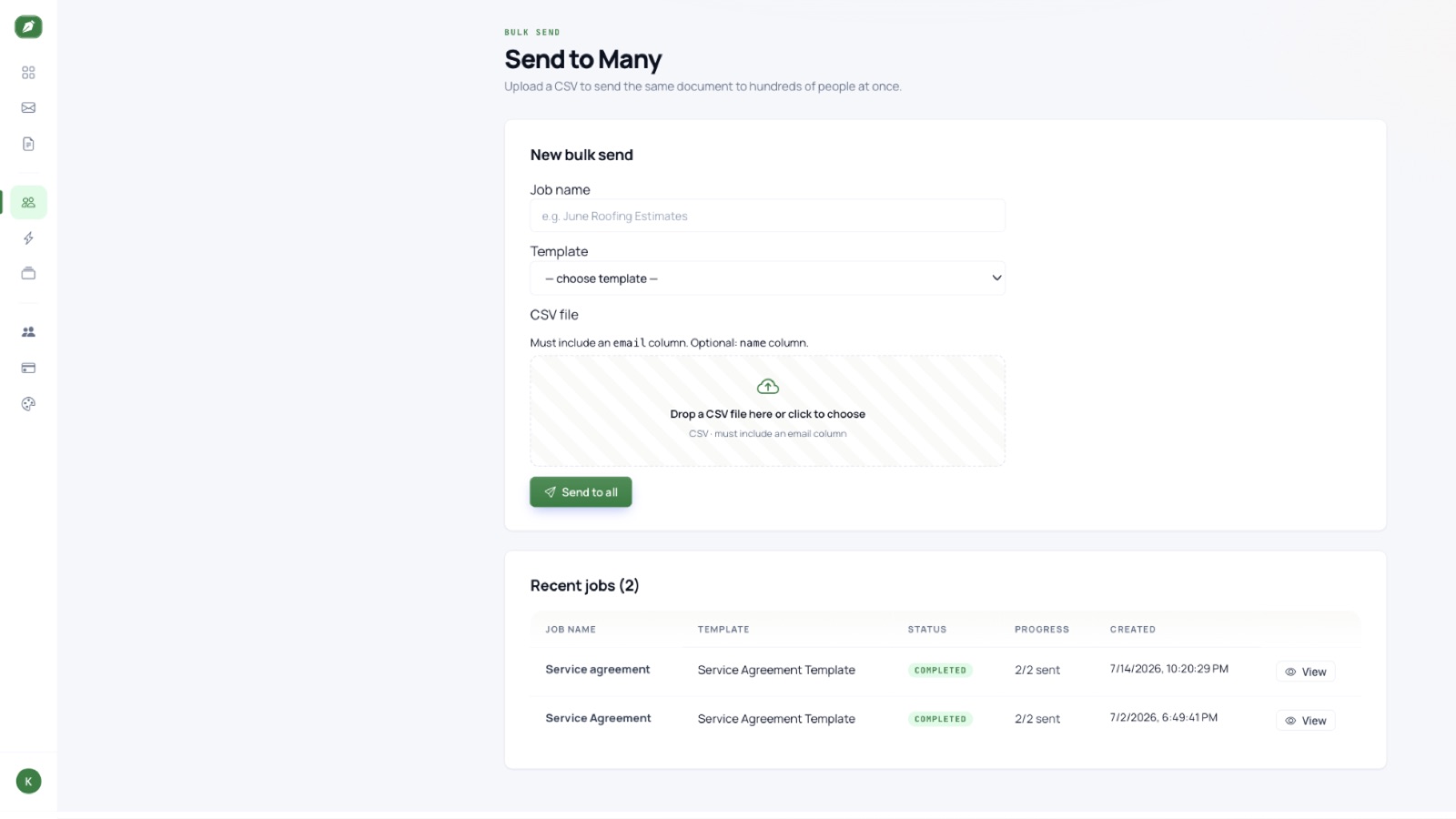Open the team members icon in sidebar

[x=28, y=332]
